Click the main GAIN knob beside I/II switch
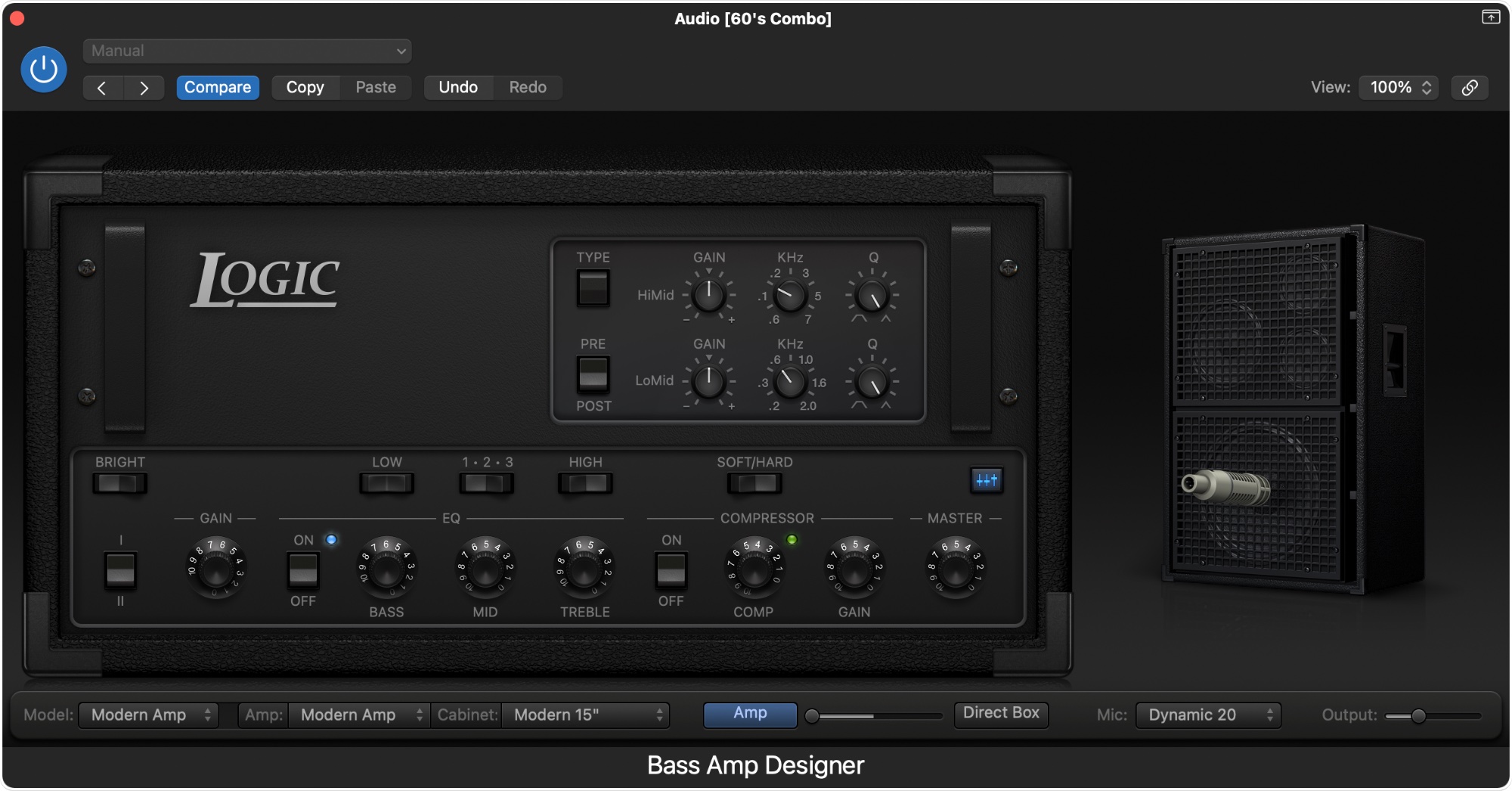Viewport: 1512px width, 791px height. [x=216, y=569]
